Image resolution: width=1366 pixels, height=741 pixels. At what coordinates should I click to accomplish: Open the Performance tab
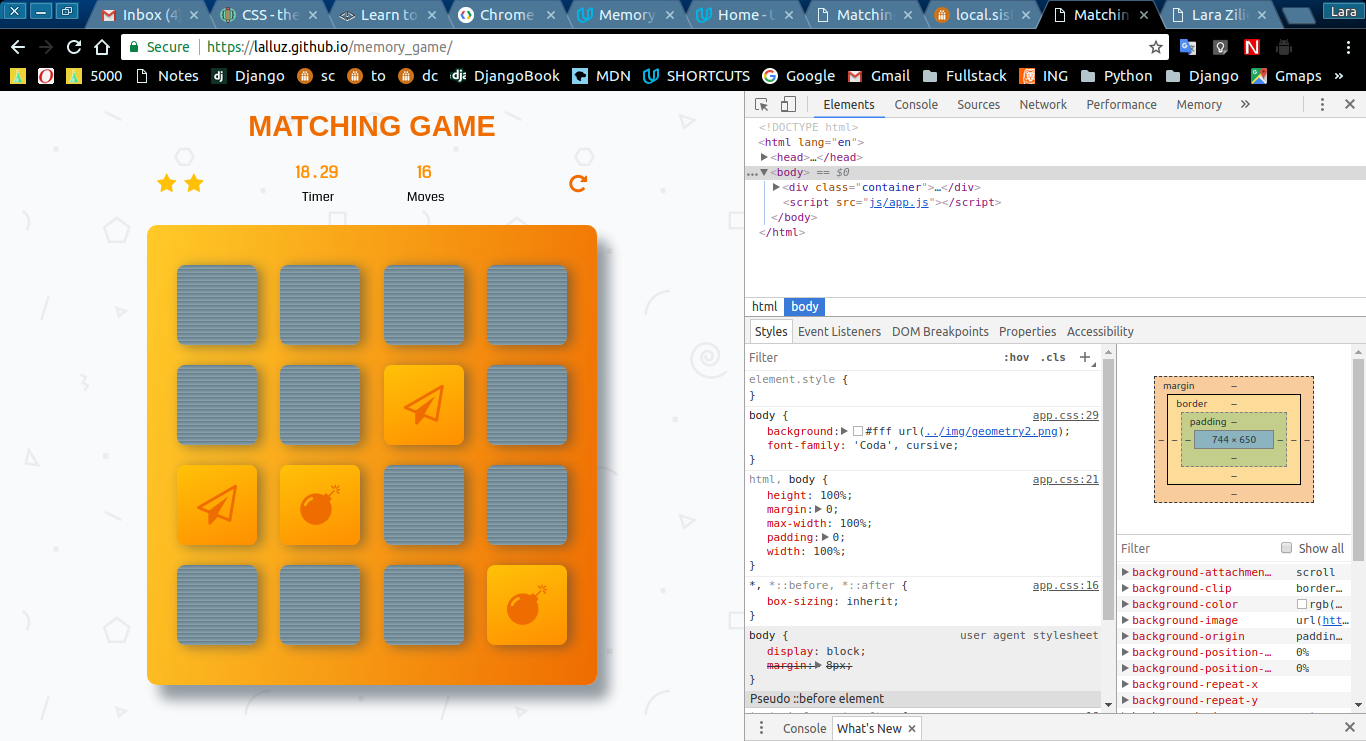[x=1122, y=104]
